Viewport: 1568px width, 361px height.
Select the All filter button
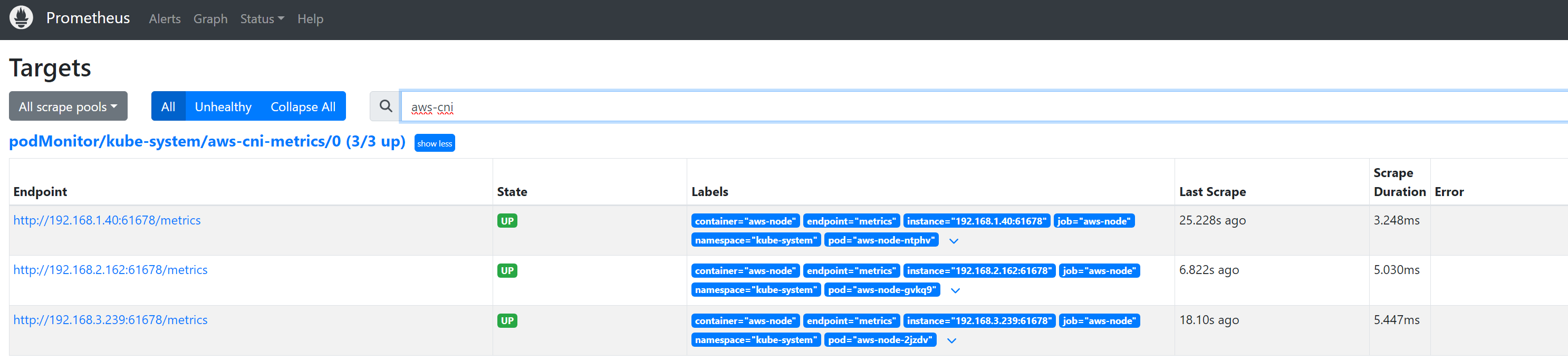tap(168, 106)
